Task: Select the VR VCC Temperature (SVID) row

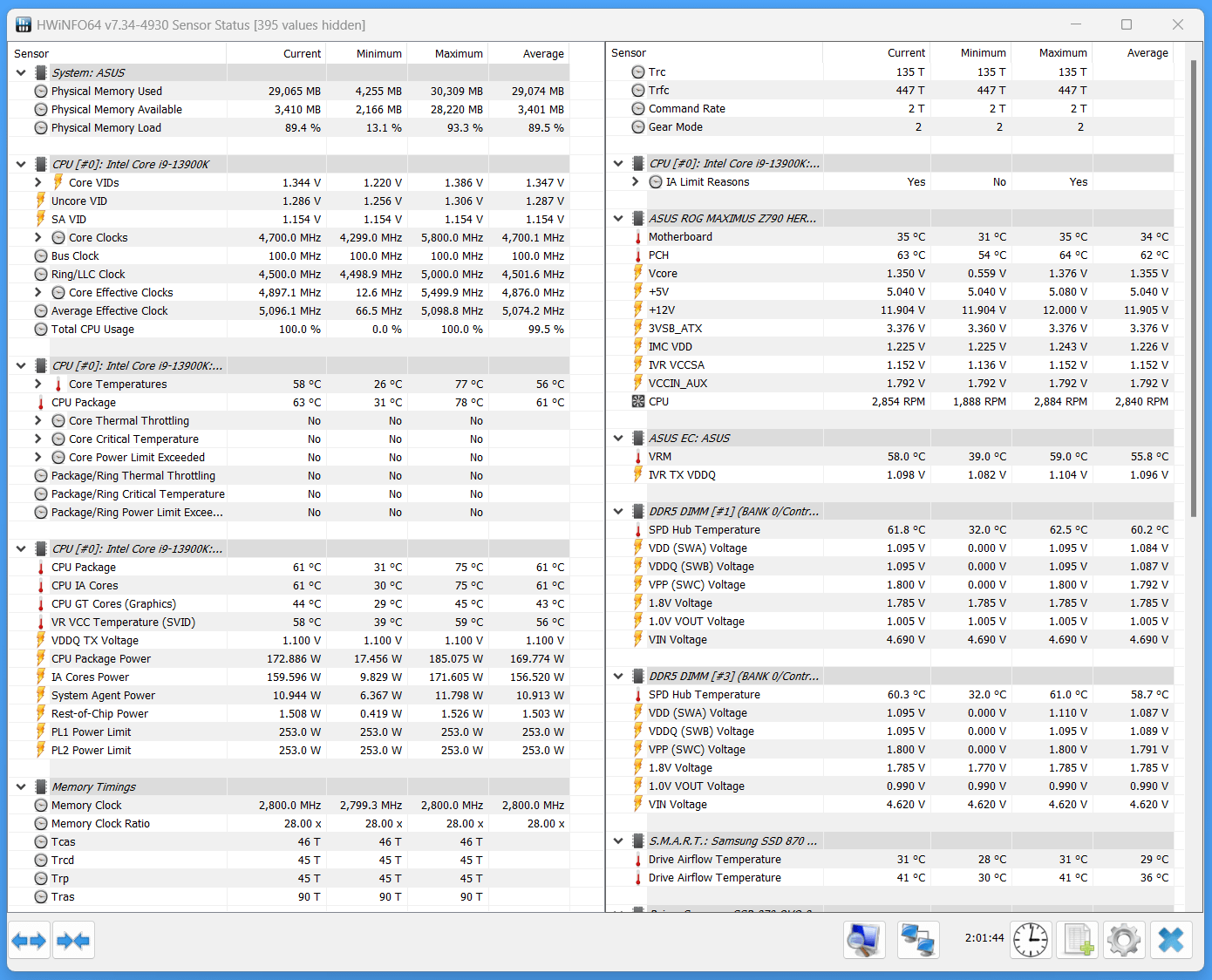Action: tap(289, 623)
